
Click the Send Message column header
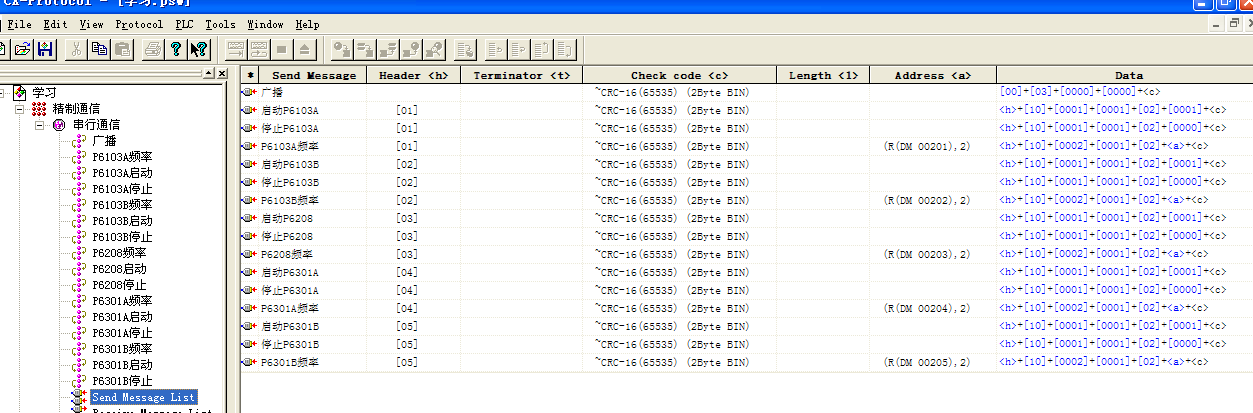point(313,75)
